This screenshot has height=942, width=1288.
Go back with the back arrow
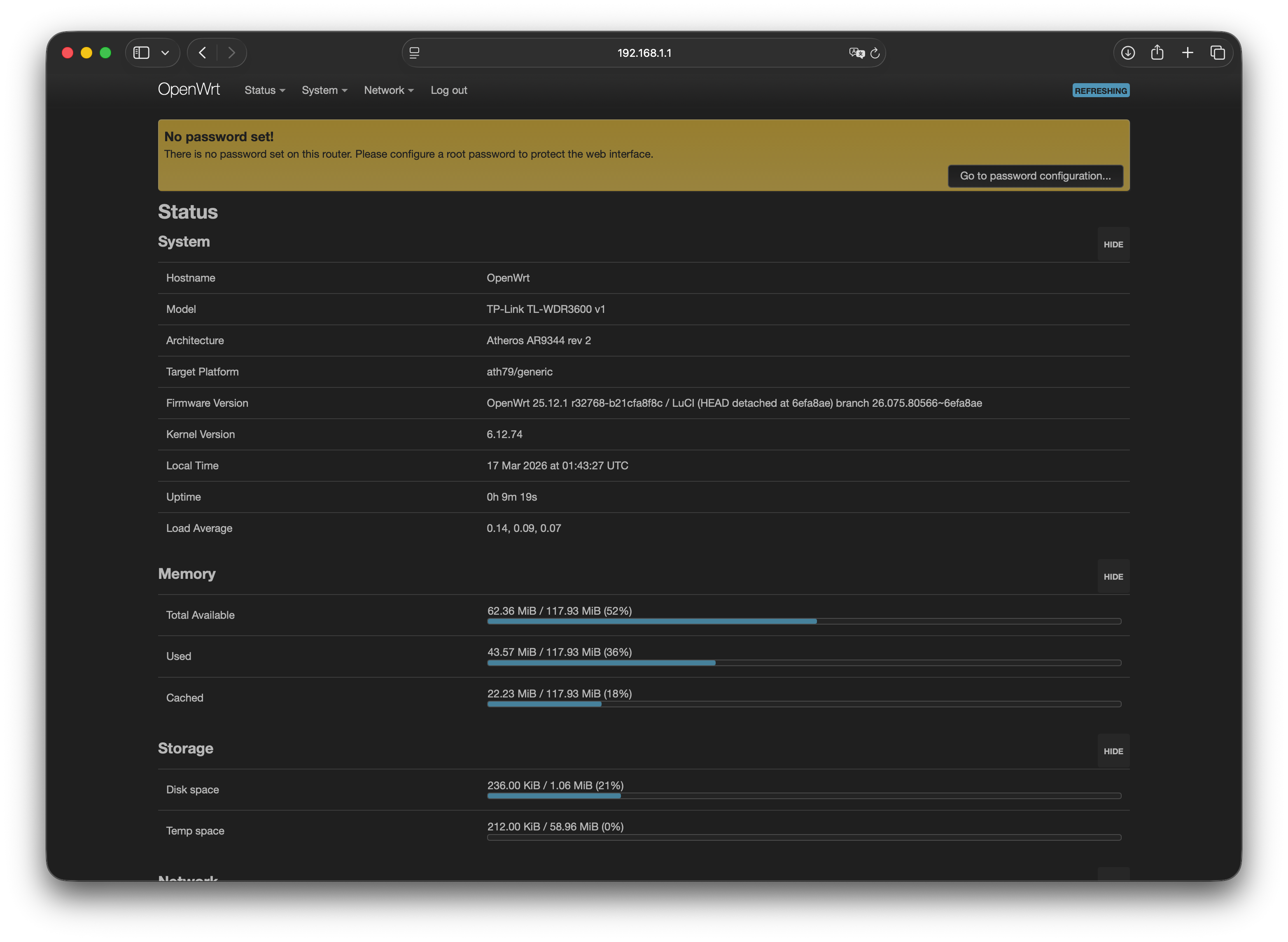[203, 53]
